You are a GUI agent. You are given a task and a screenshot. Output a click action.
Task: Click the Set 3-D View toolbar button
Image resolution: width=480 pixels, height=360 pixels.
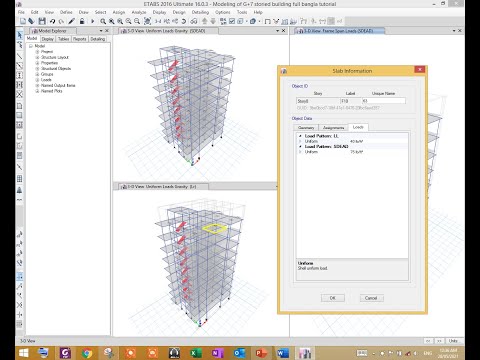[158, 21]
